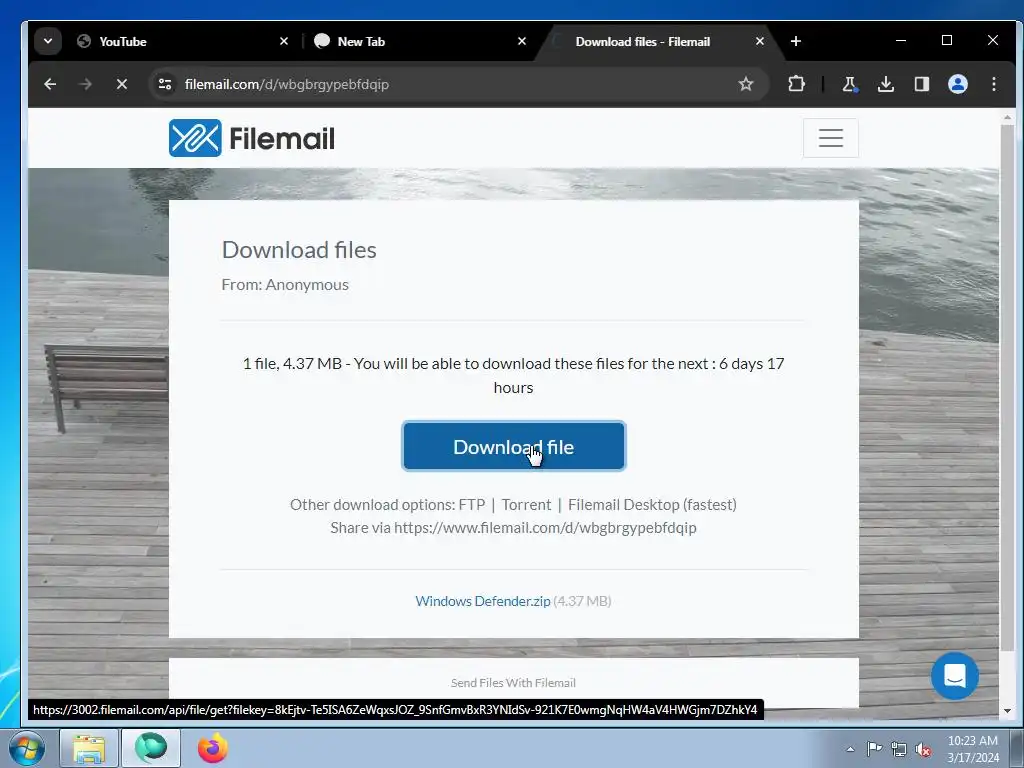
Task: Close the New Tab tab
Action: [x=522, y=41]
